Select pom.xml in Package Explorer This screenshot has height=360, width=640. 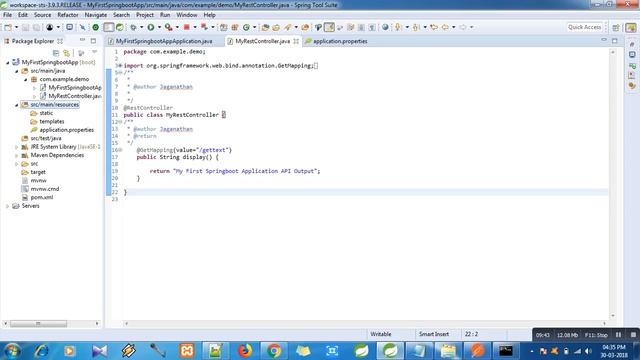click(x=42, y=198)
